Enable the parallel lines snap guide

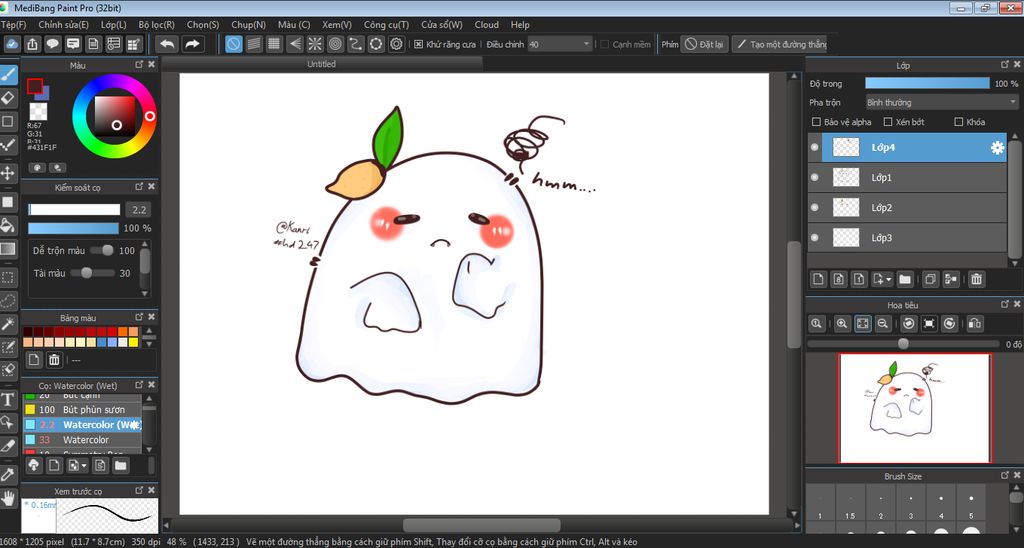point(254,44)
